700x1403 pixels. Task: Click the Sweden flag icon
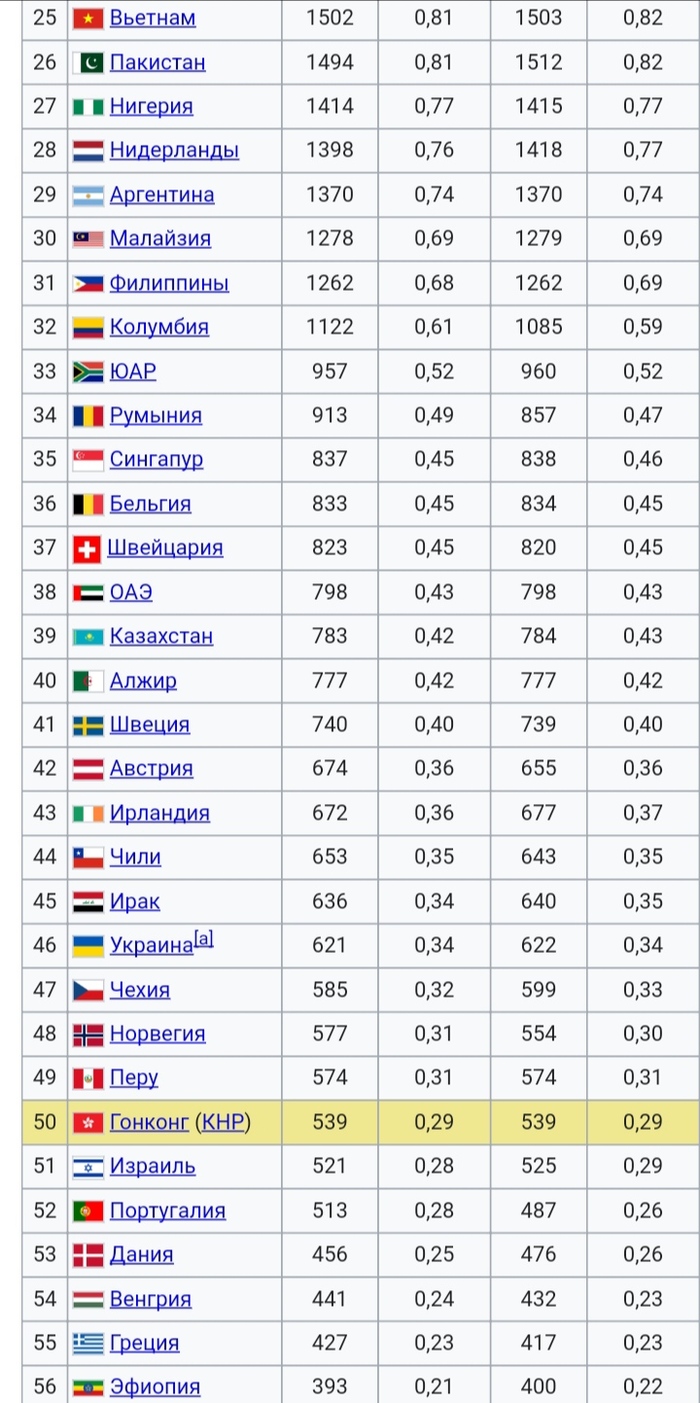click(88, 725)
